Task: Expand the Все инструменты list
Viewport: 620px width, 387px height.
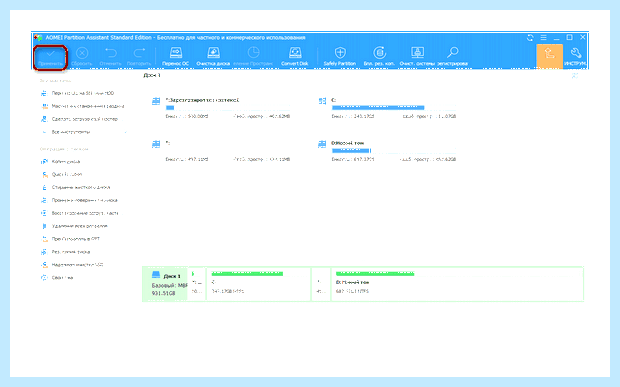Action: [83, 132]
